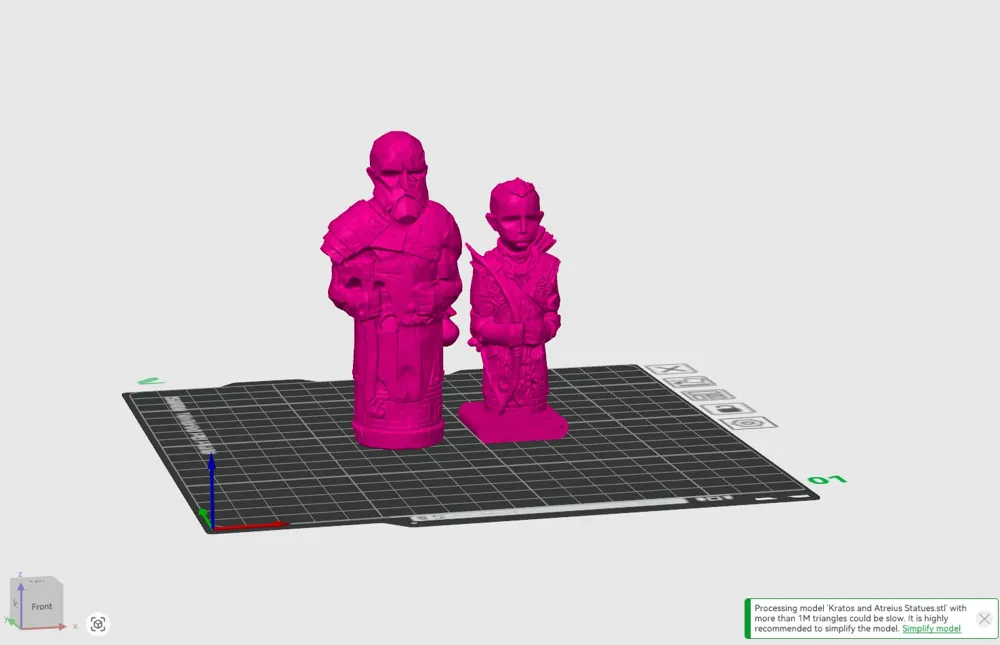Open the plate settings gear icon
Image resolution: width=1000 pixels, height=645 pixels.
(x=749, y=423)
